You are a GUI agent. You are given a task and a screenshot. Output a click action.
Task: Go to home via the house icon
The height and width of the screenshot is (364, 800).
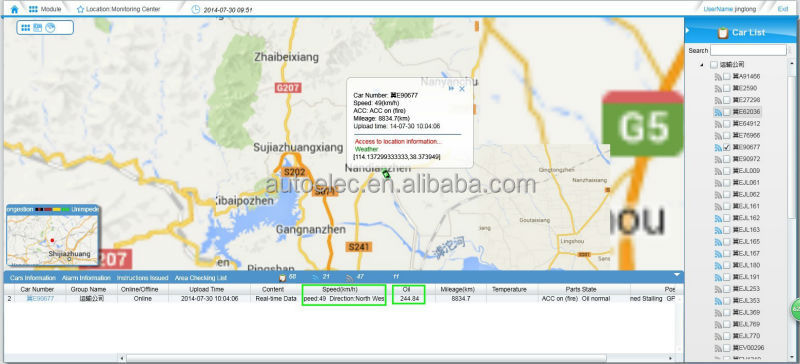[x=14, y=9]
